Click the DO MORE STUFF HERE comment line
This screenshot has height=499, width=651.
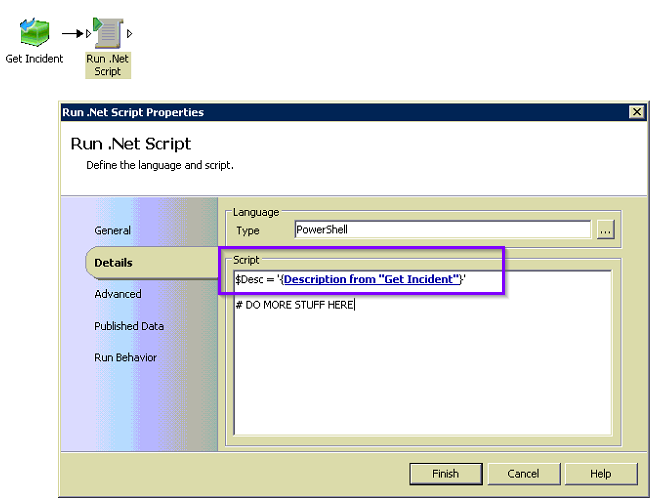coord(295,305)
